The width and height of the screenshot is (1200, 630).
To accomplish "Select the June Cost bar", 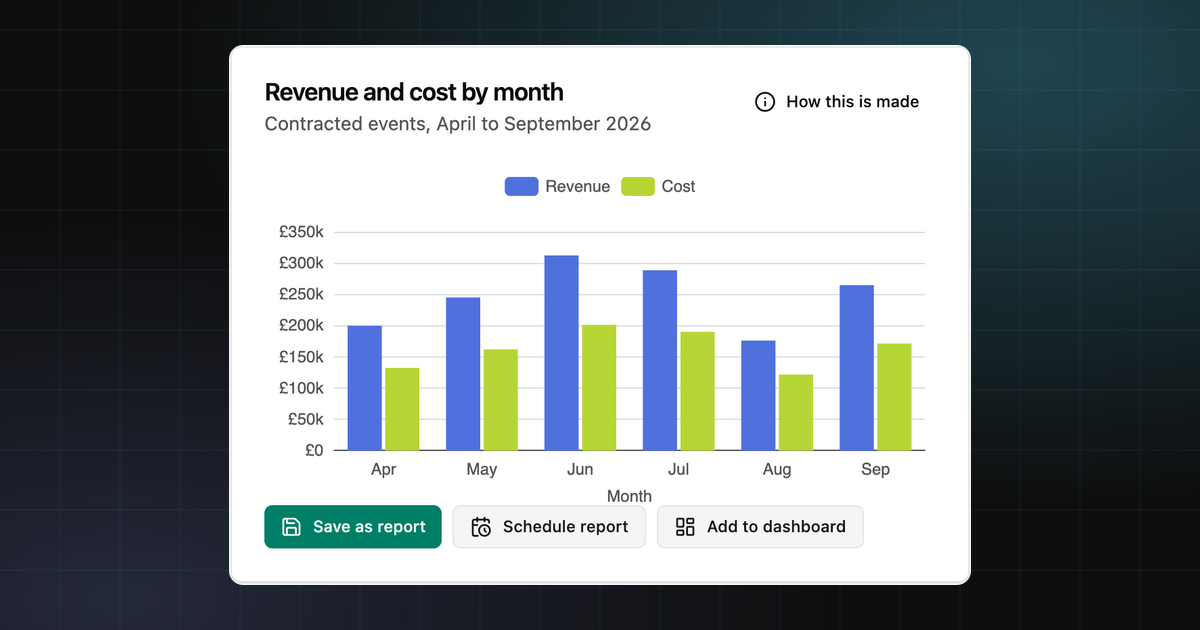I will click(x=599, y=388).
